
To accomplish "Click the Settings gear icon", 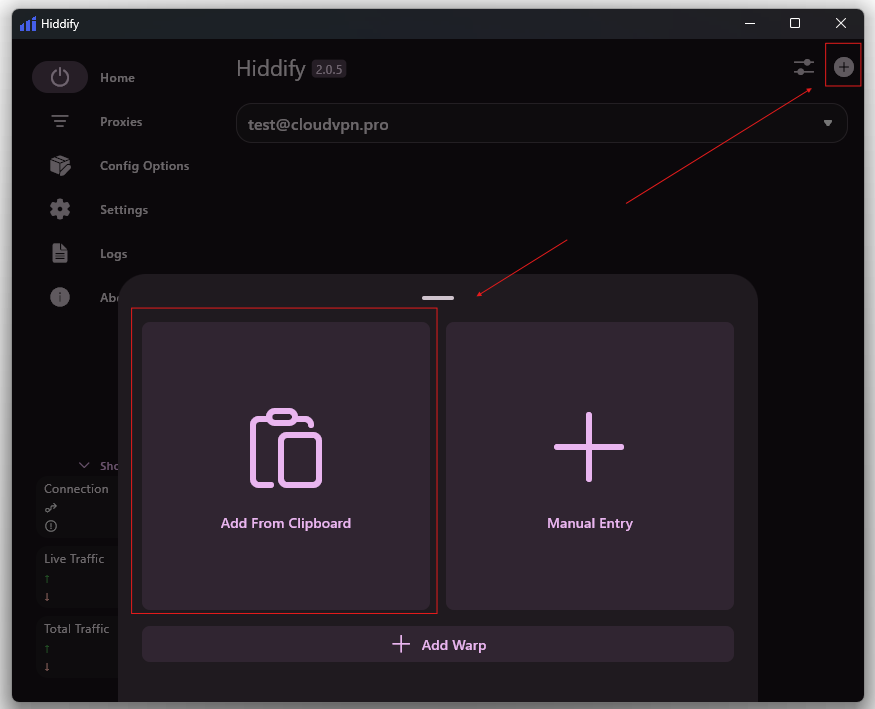I will tap(60, 209).
